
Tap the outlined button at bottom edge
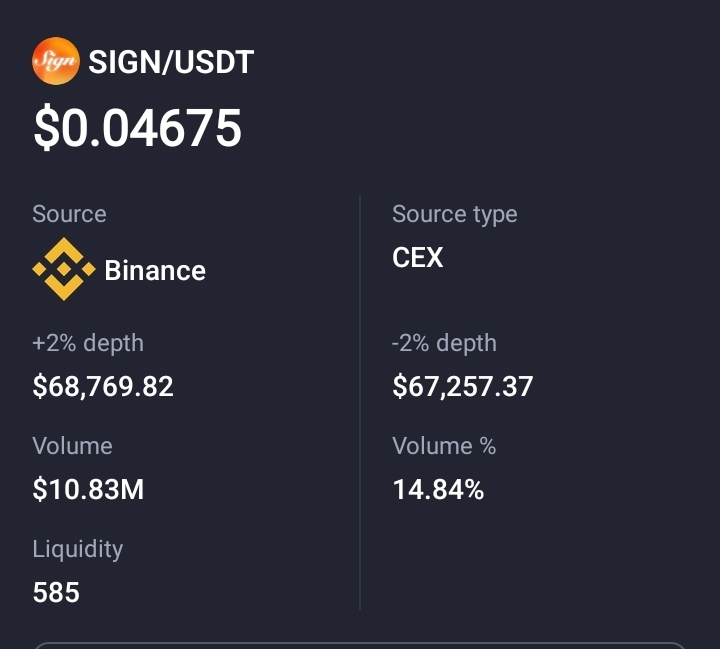point(360,645)
